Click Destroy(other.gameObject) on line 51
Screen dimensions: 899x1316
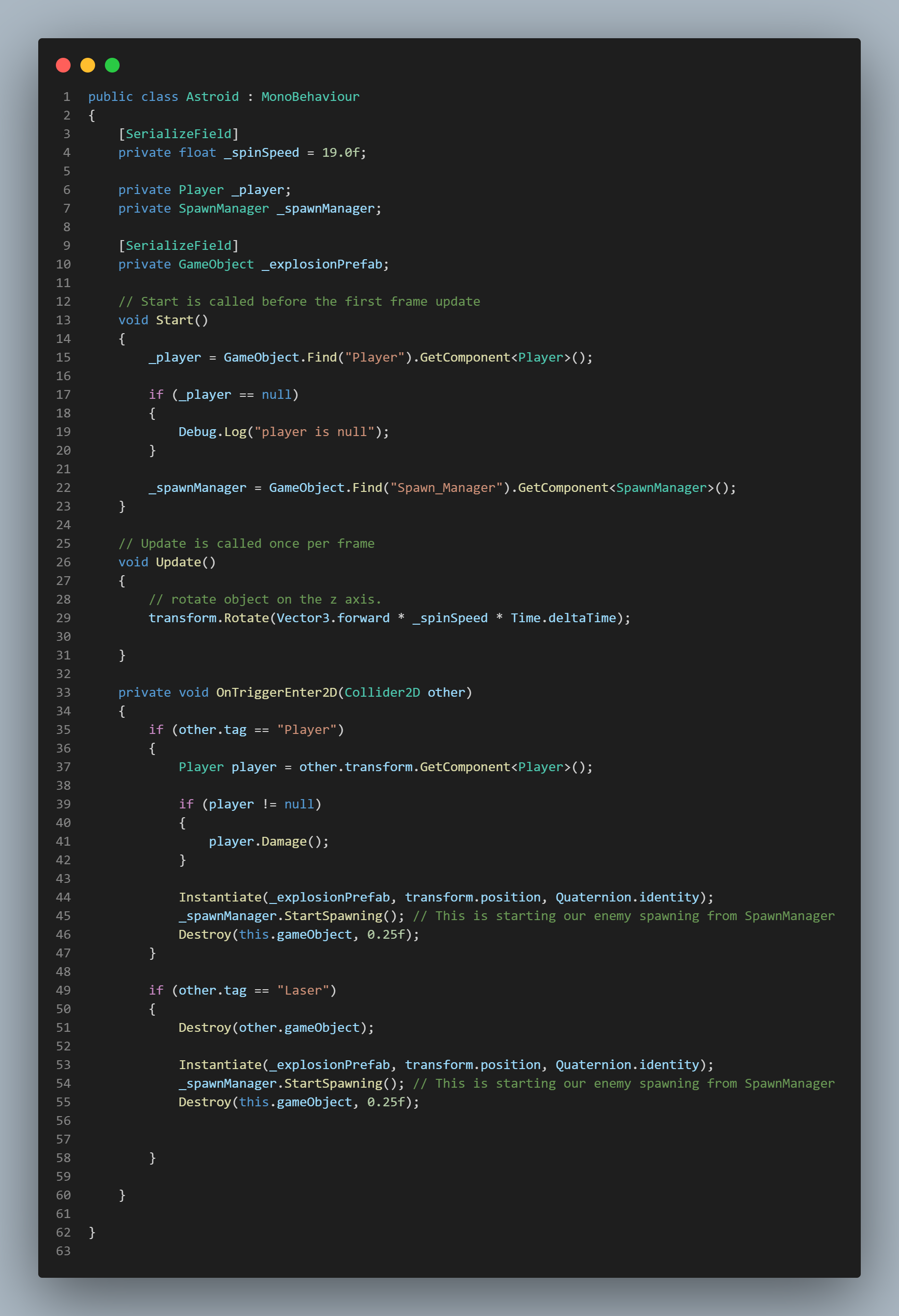click(x=276, y=1028)
